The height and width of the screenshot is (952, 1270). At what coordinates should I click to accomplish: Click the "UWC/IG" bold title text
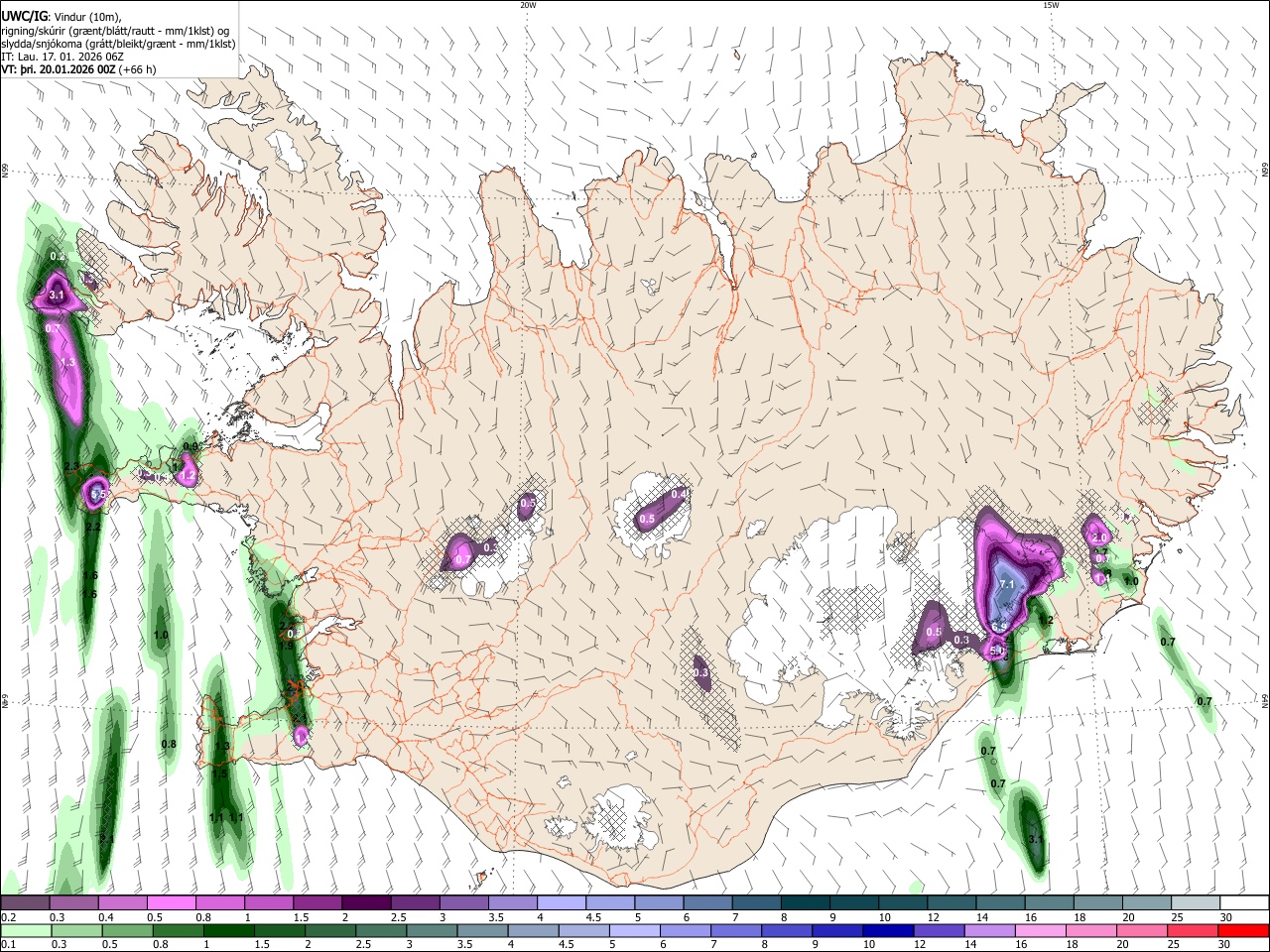(24, 16)
